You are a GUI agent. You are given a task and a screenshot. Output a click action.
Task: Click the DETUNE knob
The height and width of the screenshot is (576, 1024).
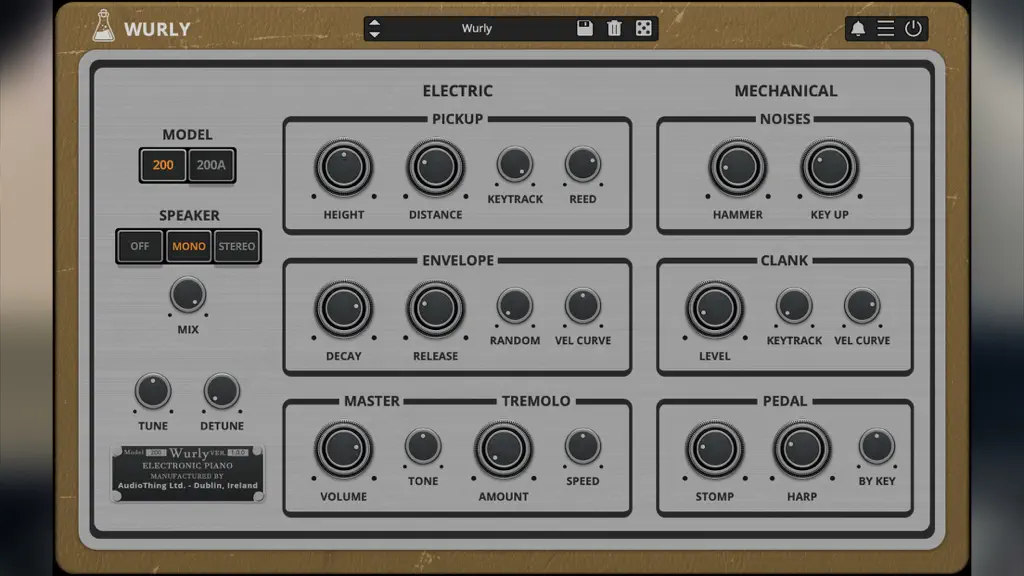[221, 391]
